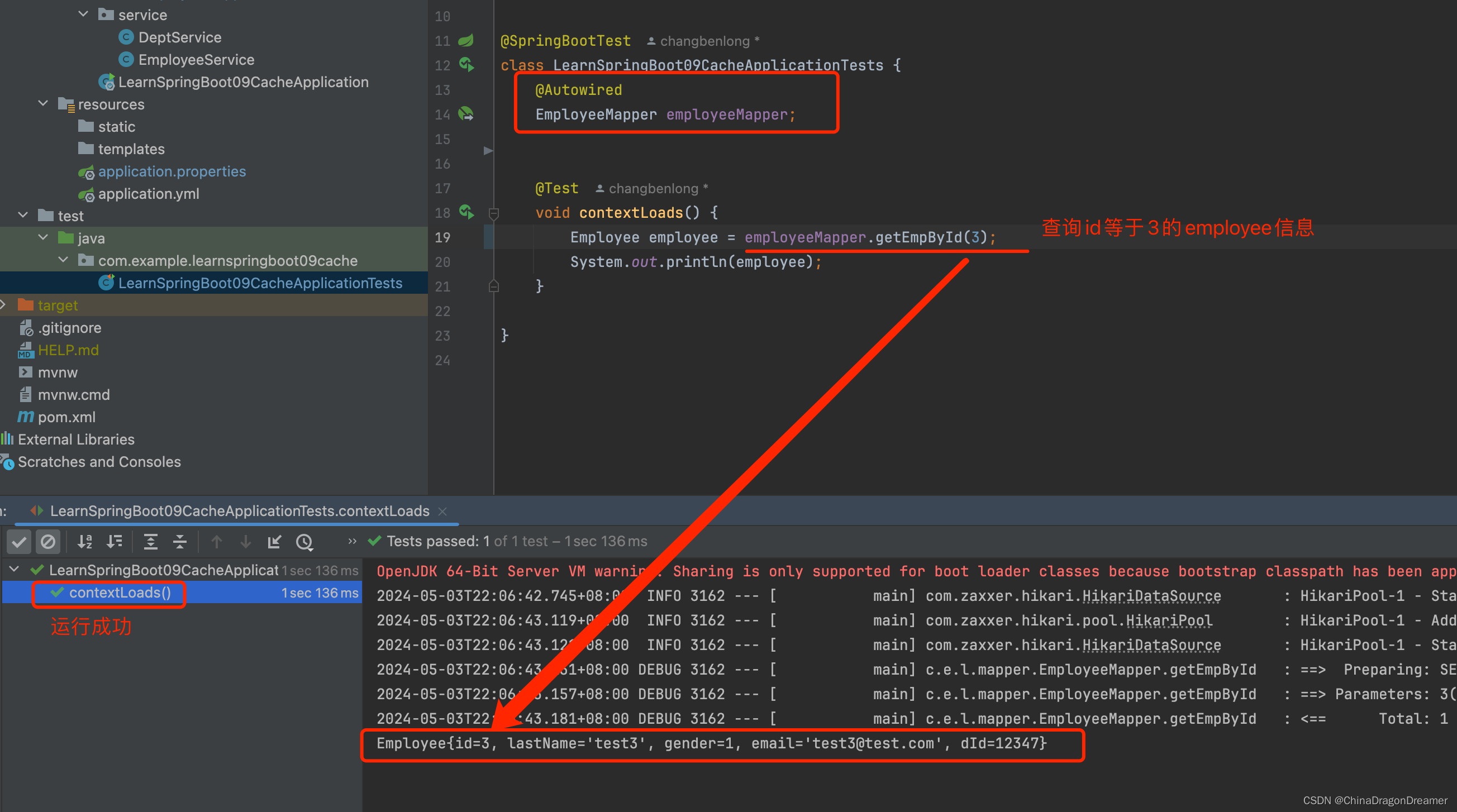
Task: Click Tests passed status text
Action: tap(516, 541)
